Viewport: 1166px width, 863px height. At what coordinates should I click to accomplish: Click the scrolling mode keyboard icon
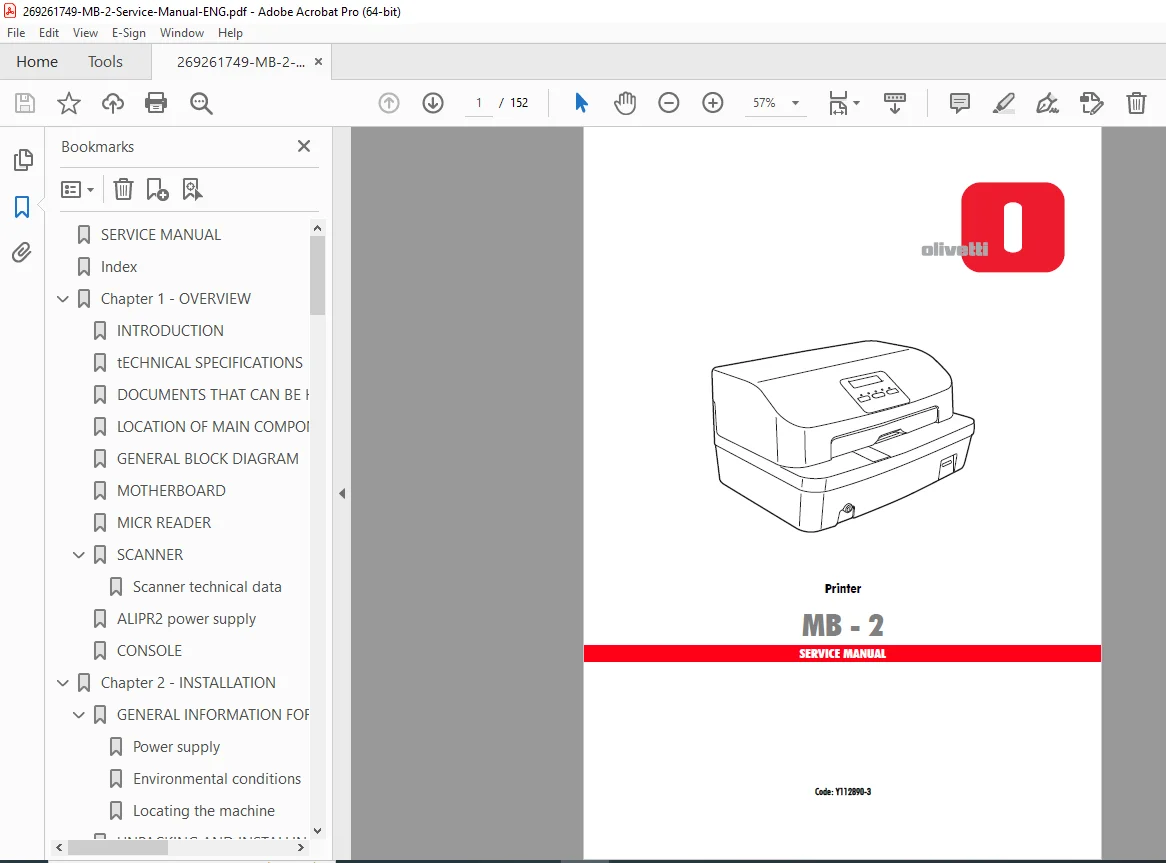point(895,103)
